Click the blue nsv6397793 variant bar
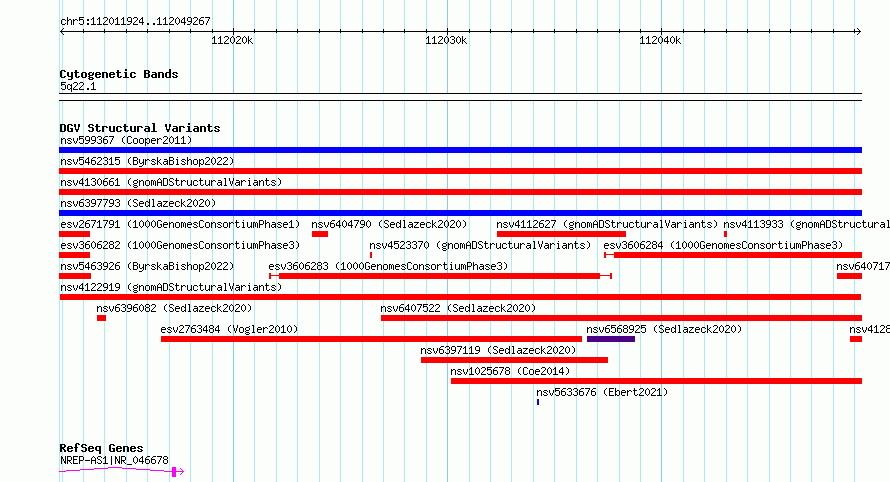The image size is (890, 482). (x=460, y=213)
